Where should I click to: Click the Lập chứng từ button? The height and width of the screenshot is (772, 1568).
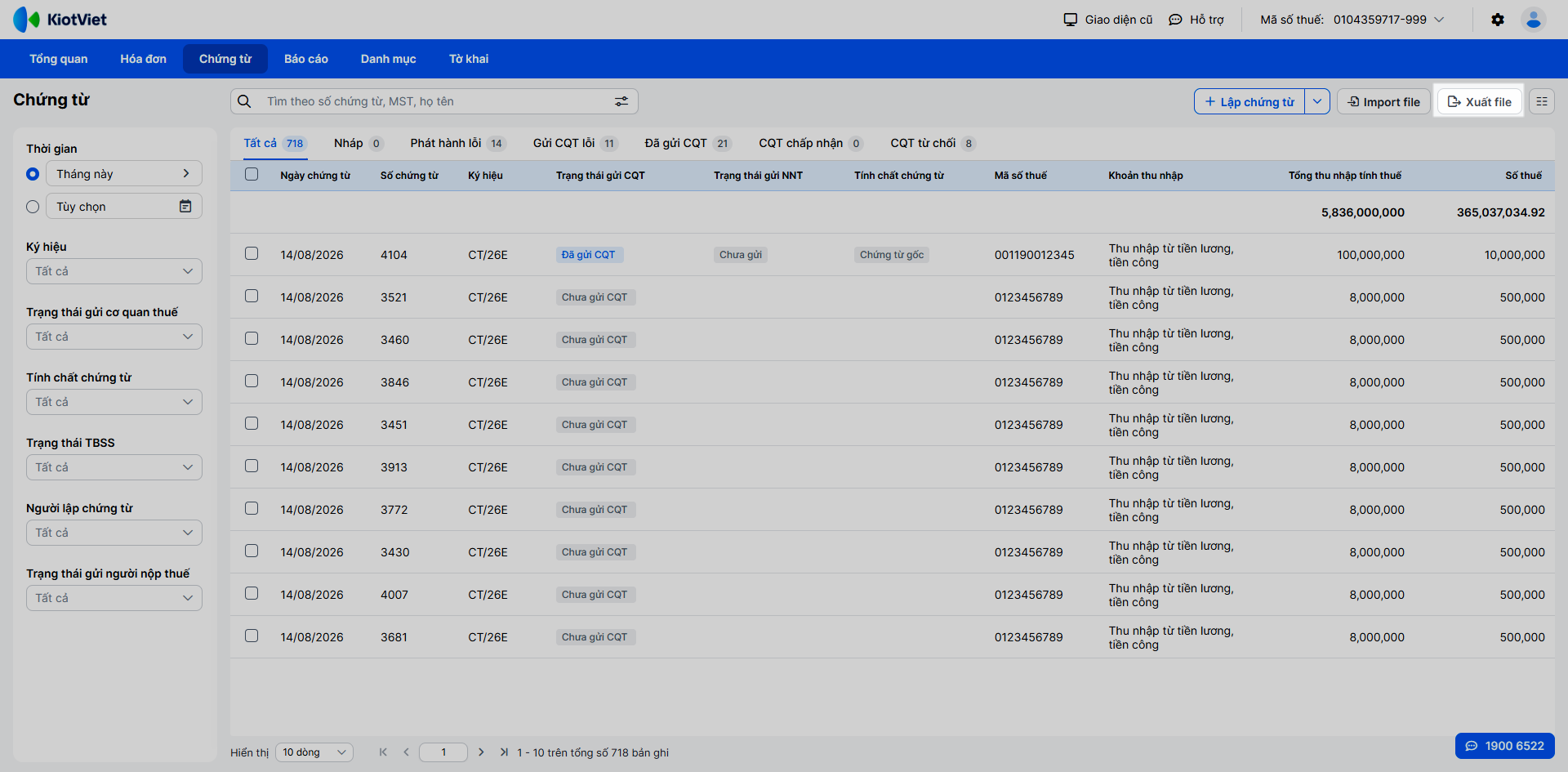(x=1249, y=101)
